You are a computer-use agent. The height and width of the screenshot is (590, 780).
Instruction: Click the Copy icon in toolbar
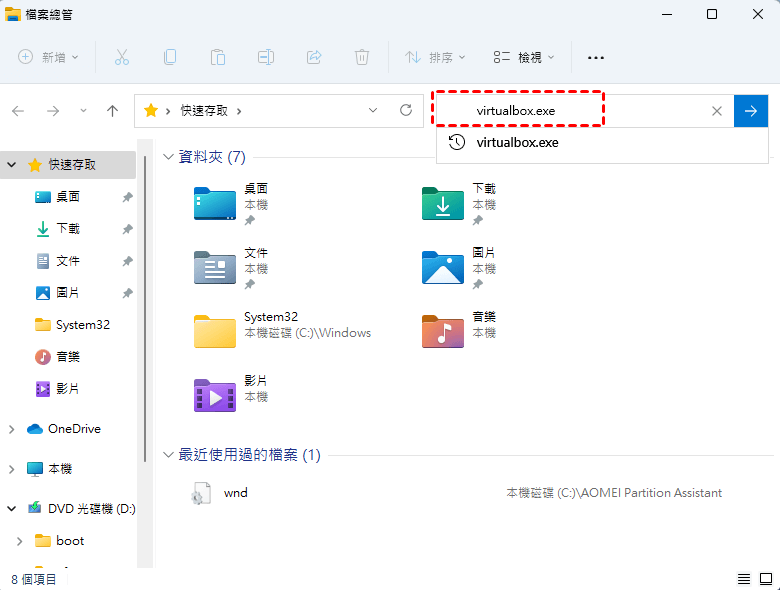[x=170, y=57]
